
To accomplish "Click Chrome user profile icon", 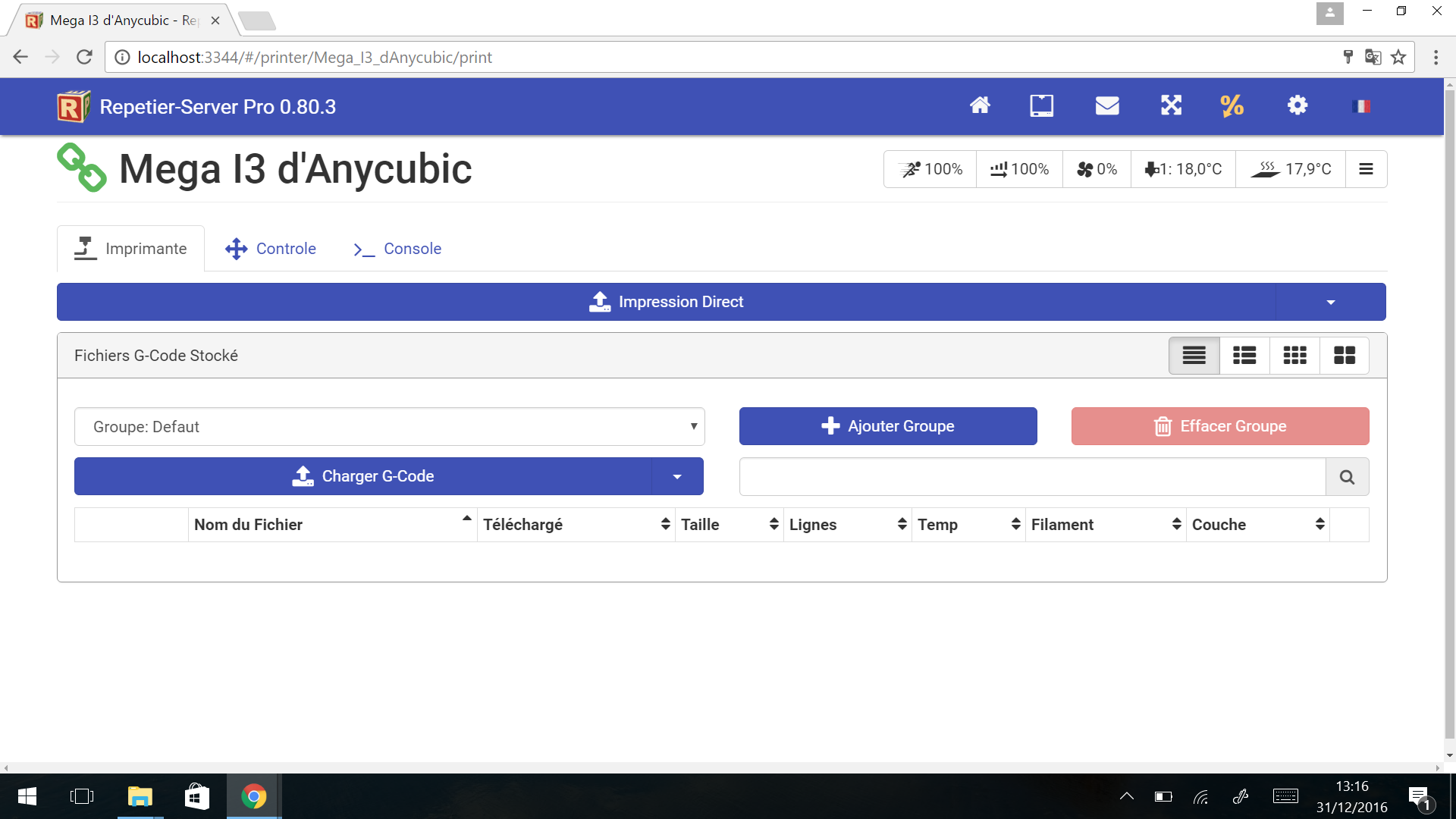I will pos(1329,13).
